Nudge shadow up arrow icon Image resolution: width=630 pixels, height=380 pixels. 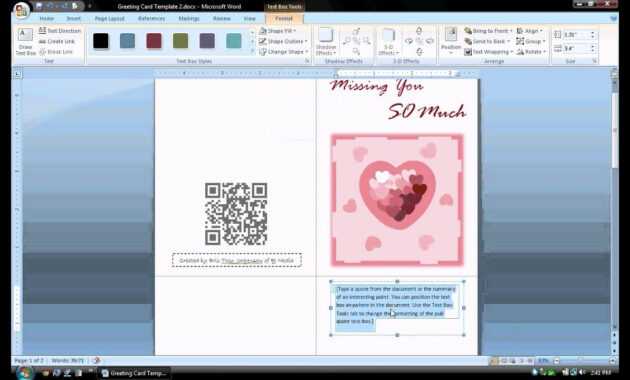coord(356,31)
